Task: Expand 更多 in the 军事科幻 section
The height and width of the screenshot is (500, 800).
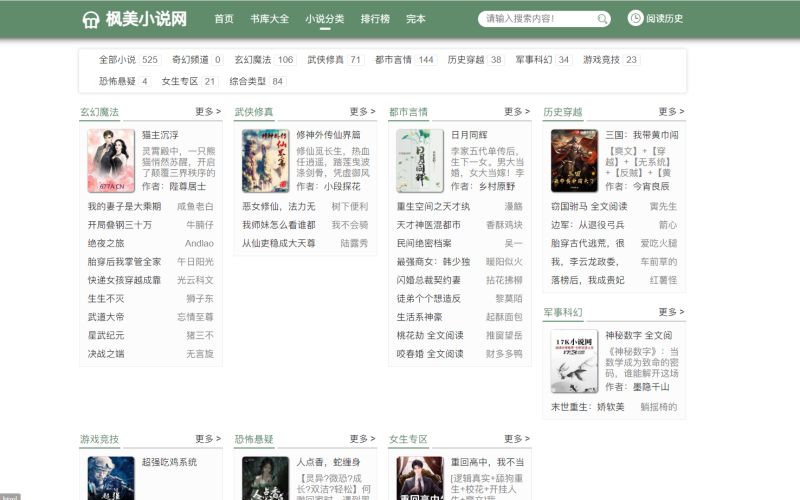Action: (671, 311)
